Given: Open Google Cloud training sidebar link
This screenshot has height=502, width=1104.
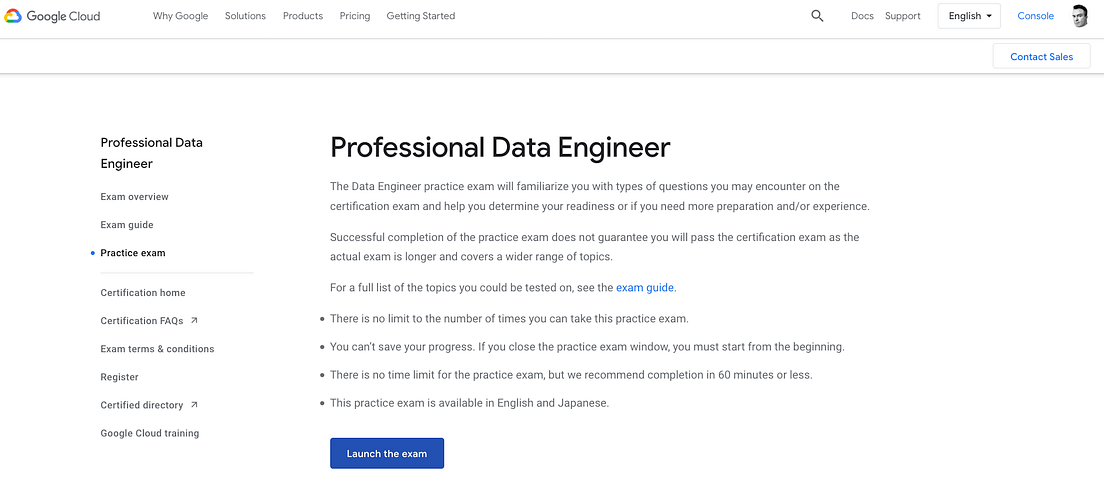Looking at the screenshot, I should 150,433.
